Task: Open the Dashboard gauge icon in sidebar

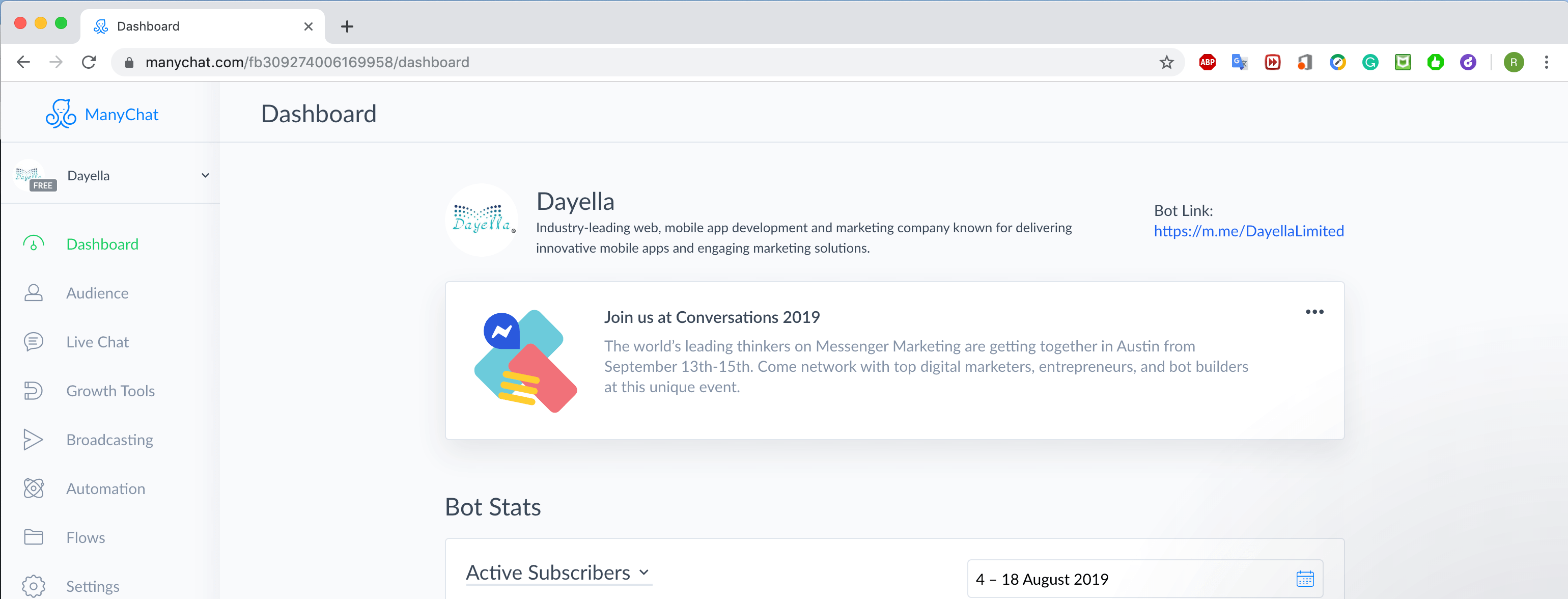Action: tap(34, 244)
